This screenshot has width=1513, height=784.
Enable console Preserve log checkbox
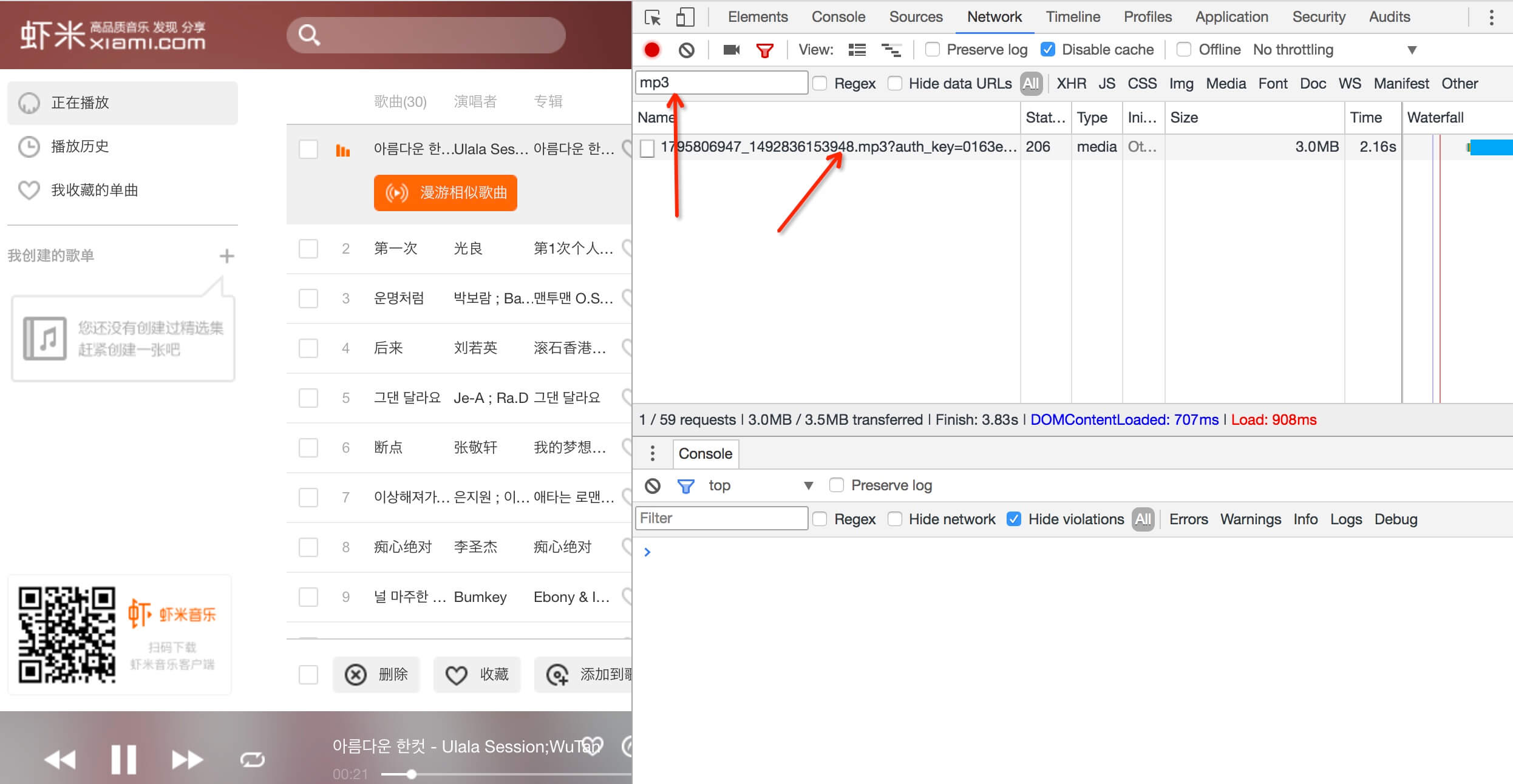pos(836,485)
